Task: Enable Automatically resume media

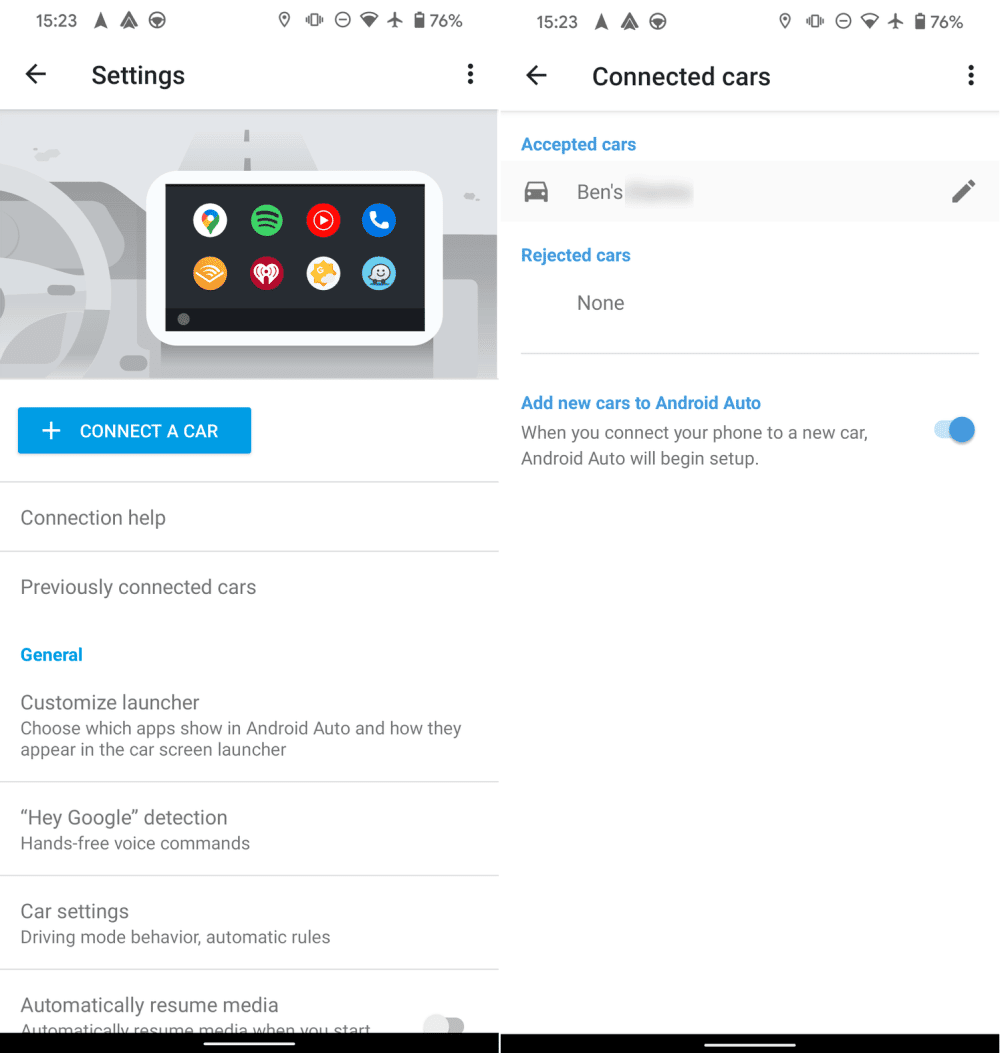Action: [x=443, y=1022]
